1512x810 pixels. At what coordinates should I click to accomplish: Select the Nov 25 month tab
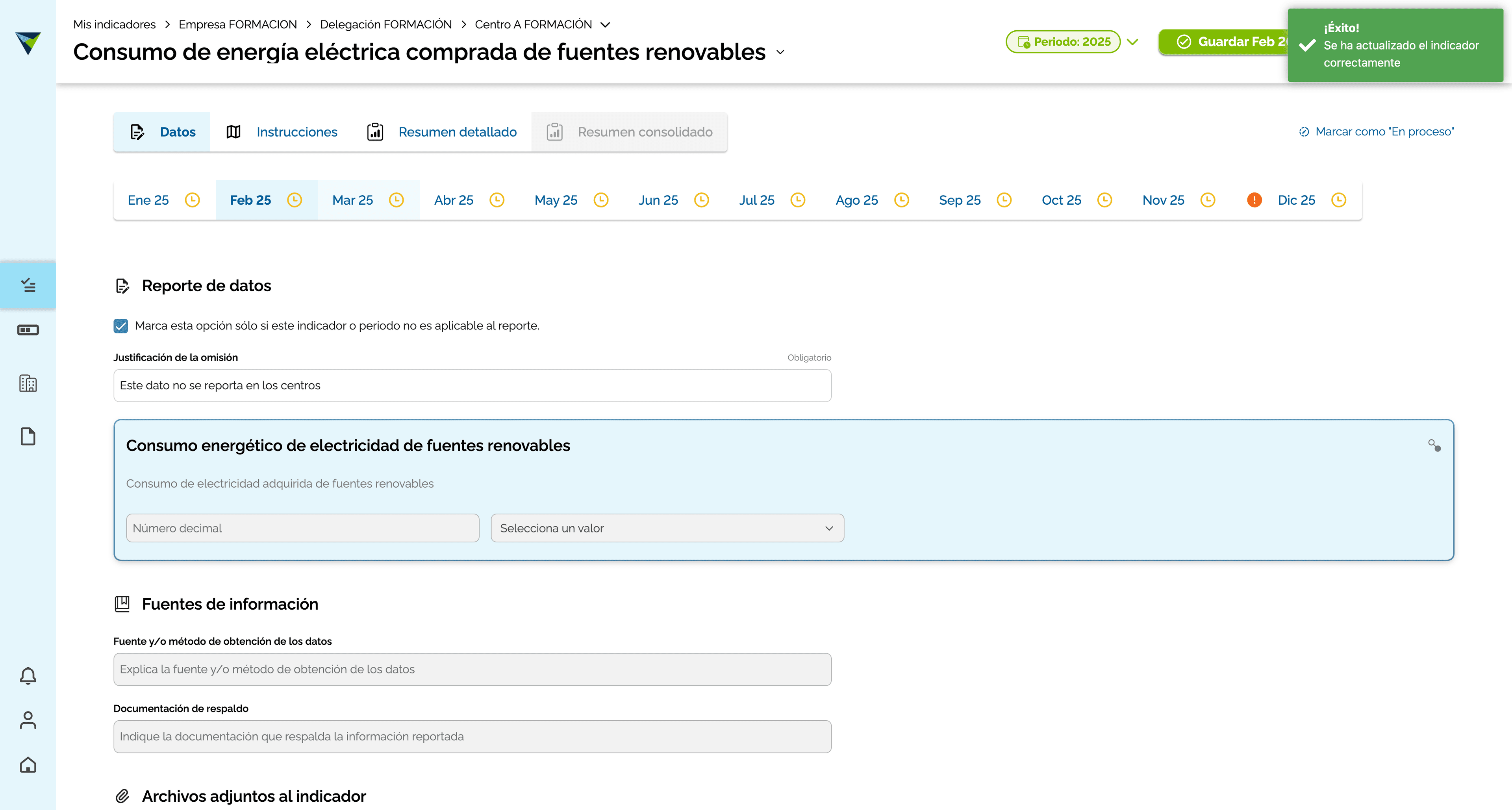1180,200
